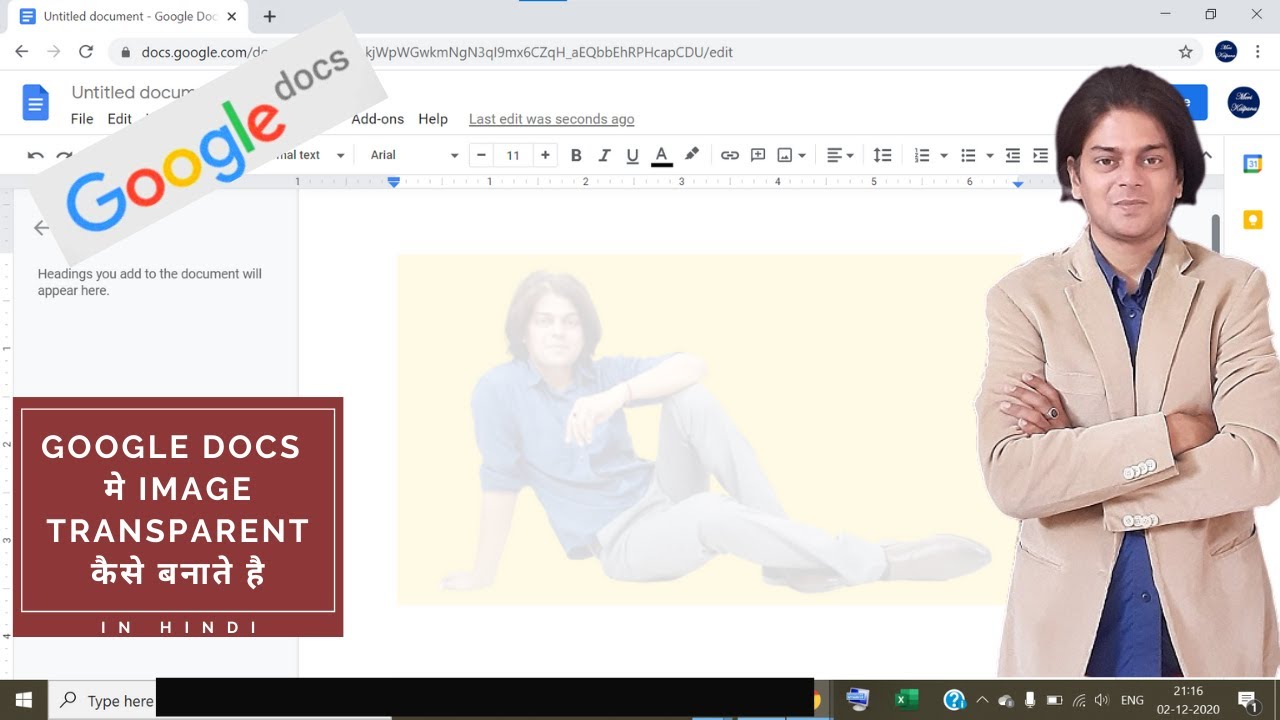Screen dimensions: 1280x720
Task: Open Google Keep in the side panel
Action: (1252, 219)
